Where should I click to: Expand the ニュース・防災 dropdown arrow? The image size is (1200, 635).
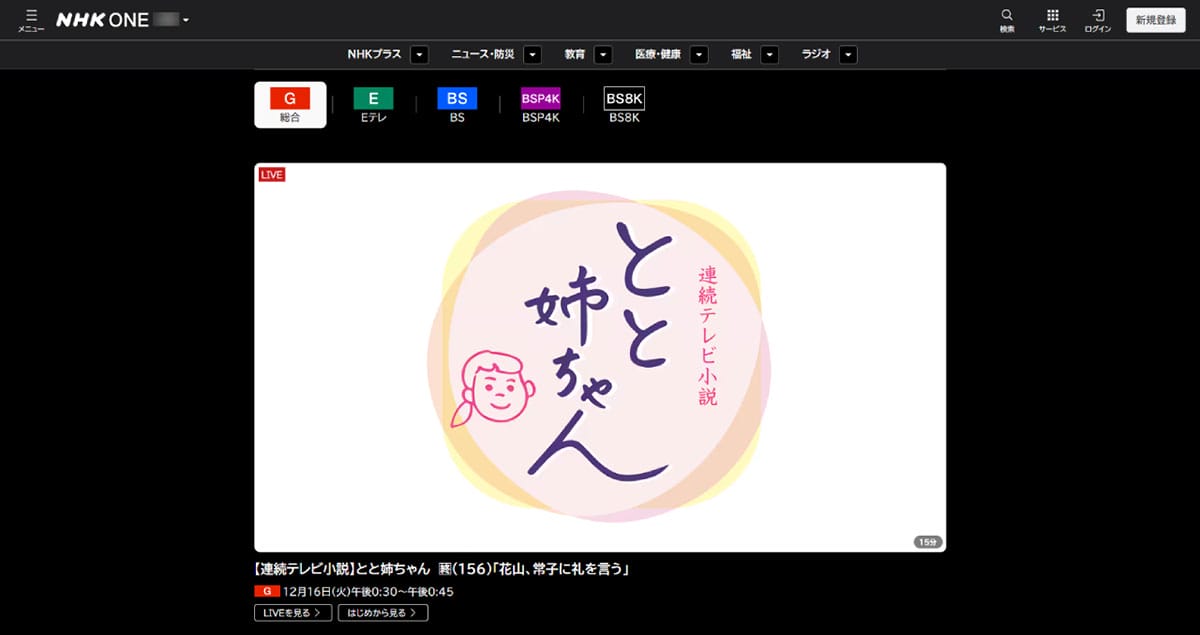pos(532,55)
